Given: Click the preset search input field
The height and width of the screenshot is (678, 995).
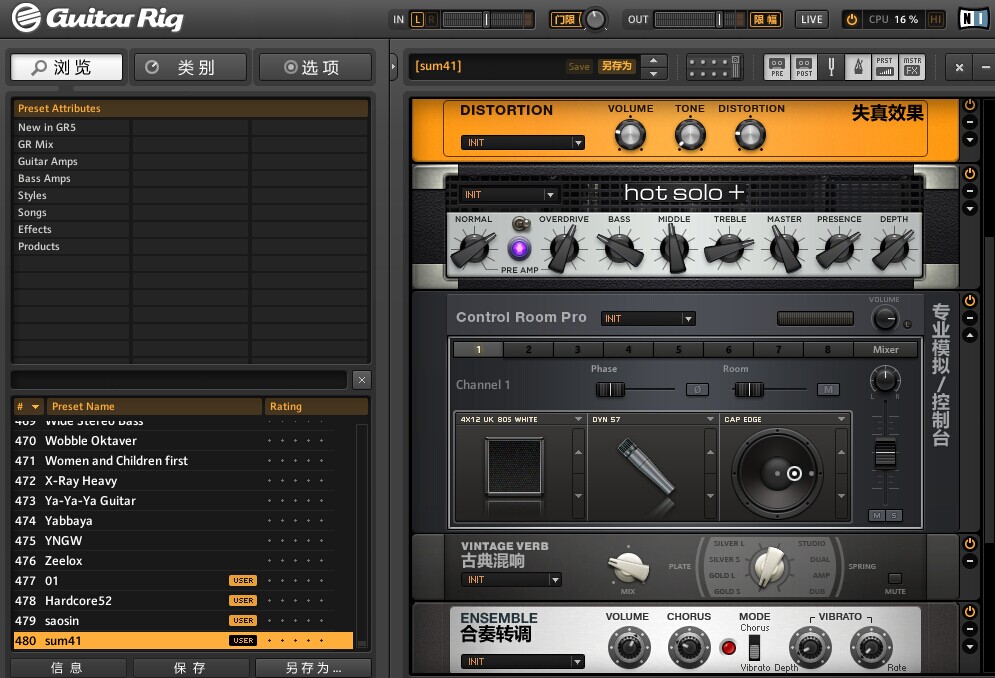Looking at the screenshot, I should click(x=179, y=380).
